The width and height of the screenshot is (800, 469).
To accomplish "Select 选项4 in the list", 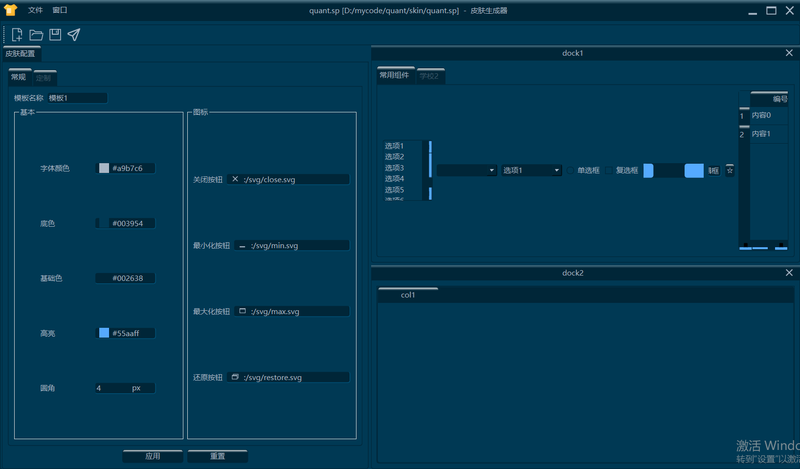I will coord(403,179).
